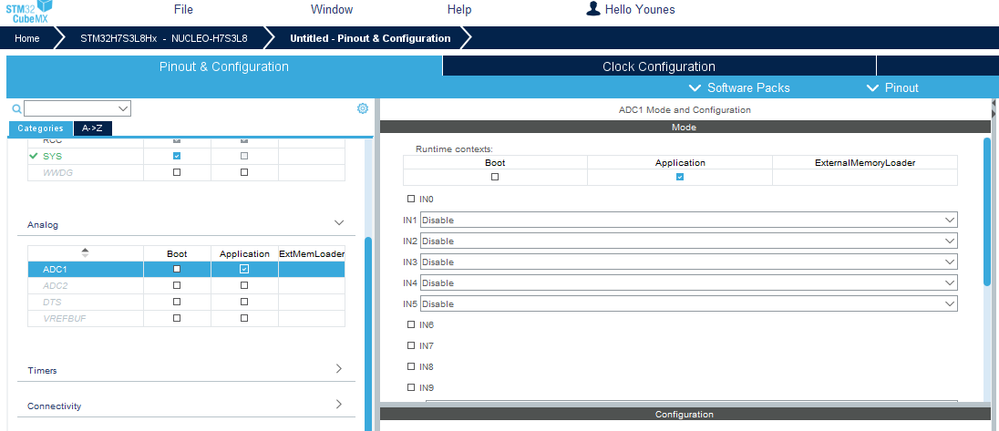Click the user profile icon
This screenshot has height=431, width=999.
click(x=593, y=9)
